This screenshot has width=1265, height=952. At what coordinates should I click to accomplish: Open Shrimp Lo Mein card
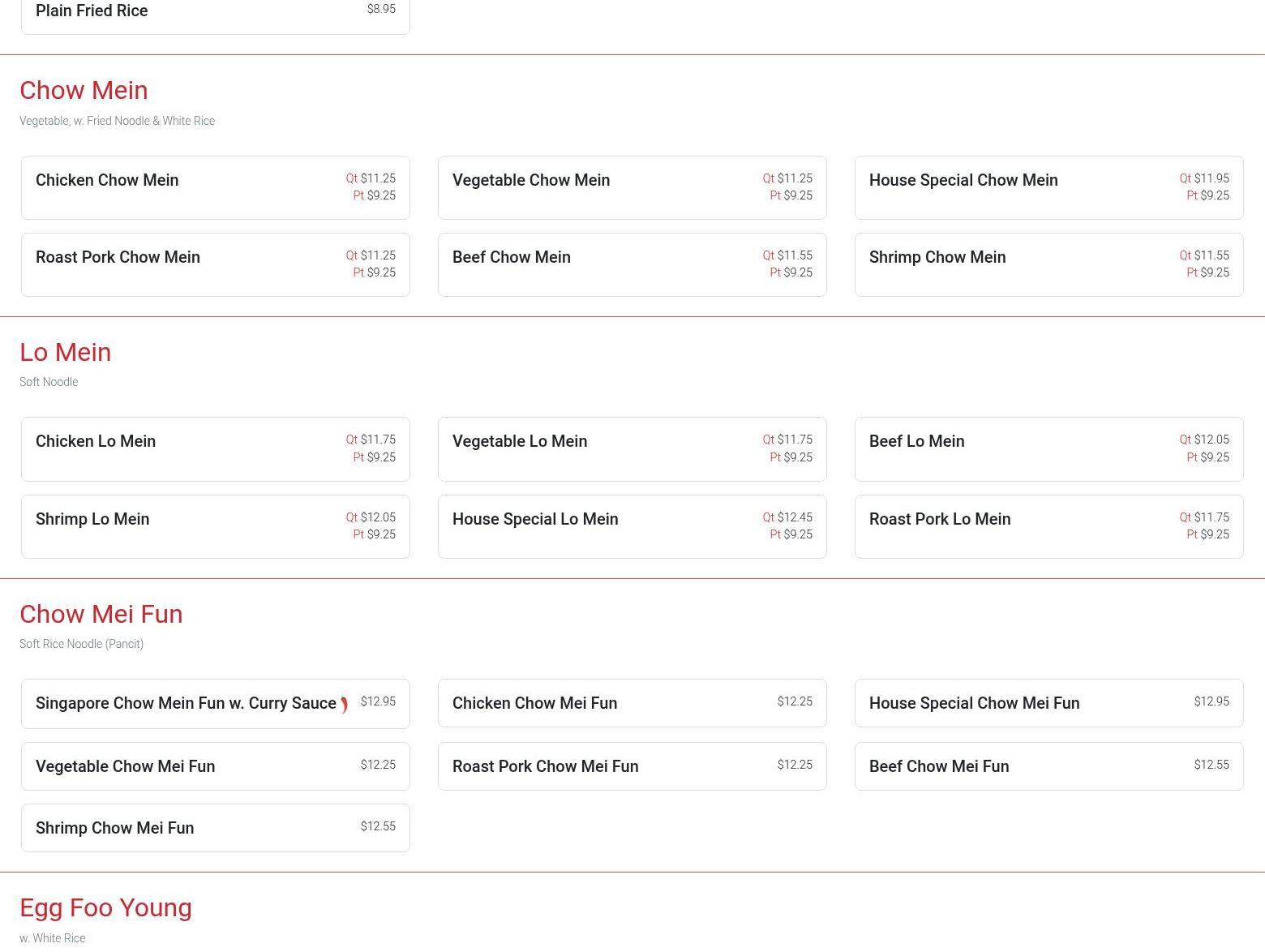(216, 526)
